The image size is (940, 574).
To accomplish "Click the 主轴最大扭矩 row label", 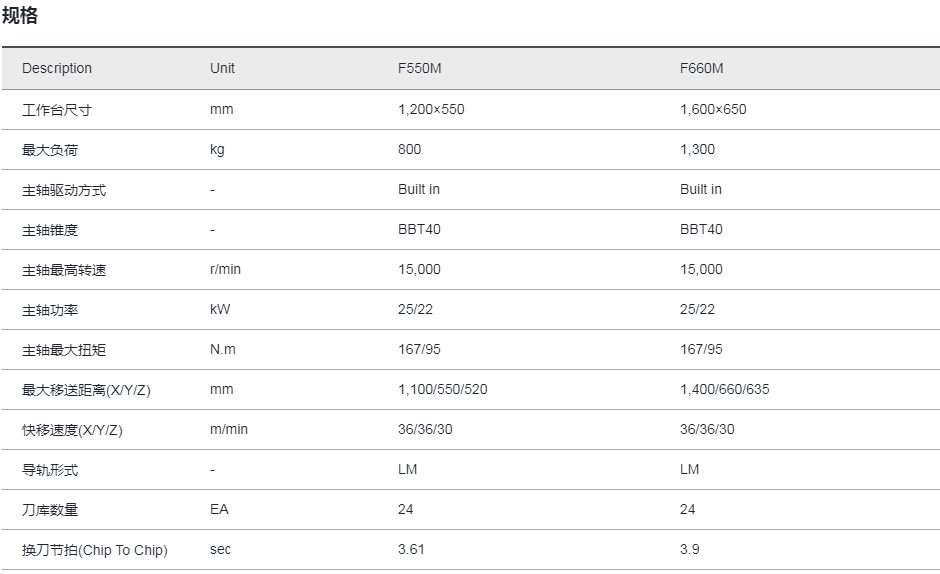I will click(x=63, y=349).
